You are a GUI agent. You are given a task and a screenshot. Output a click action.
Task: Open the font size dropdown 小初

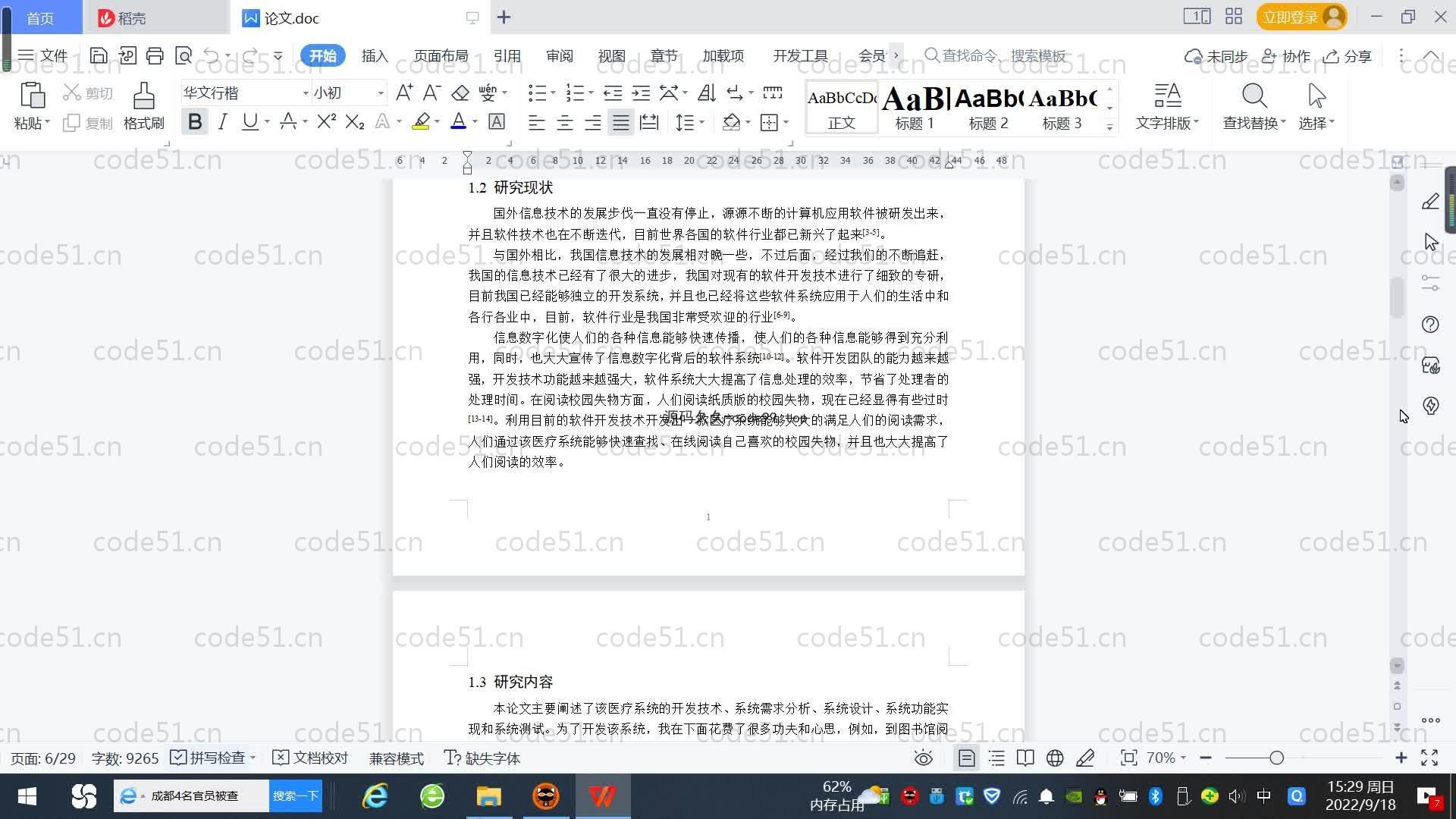[381, 93]
